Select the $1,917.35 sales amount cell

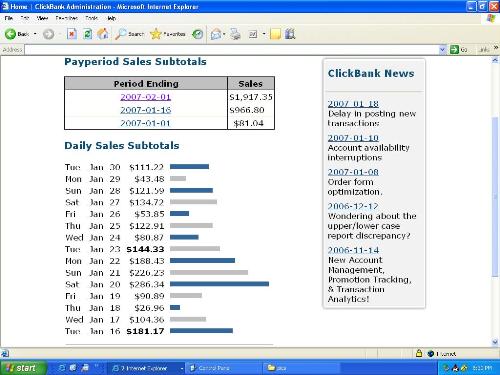(251, 97)
